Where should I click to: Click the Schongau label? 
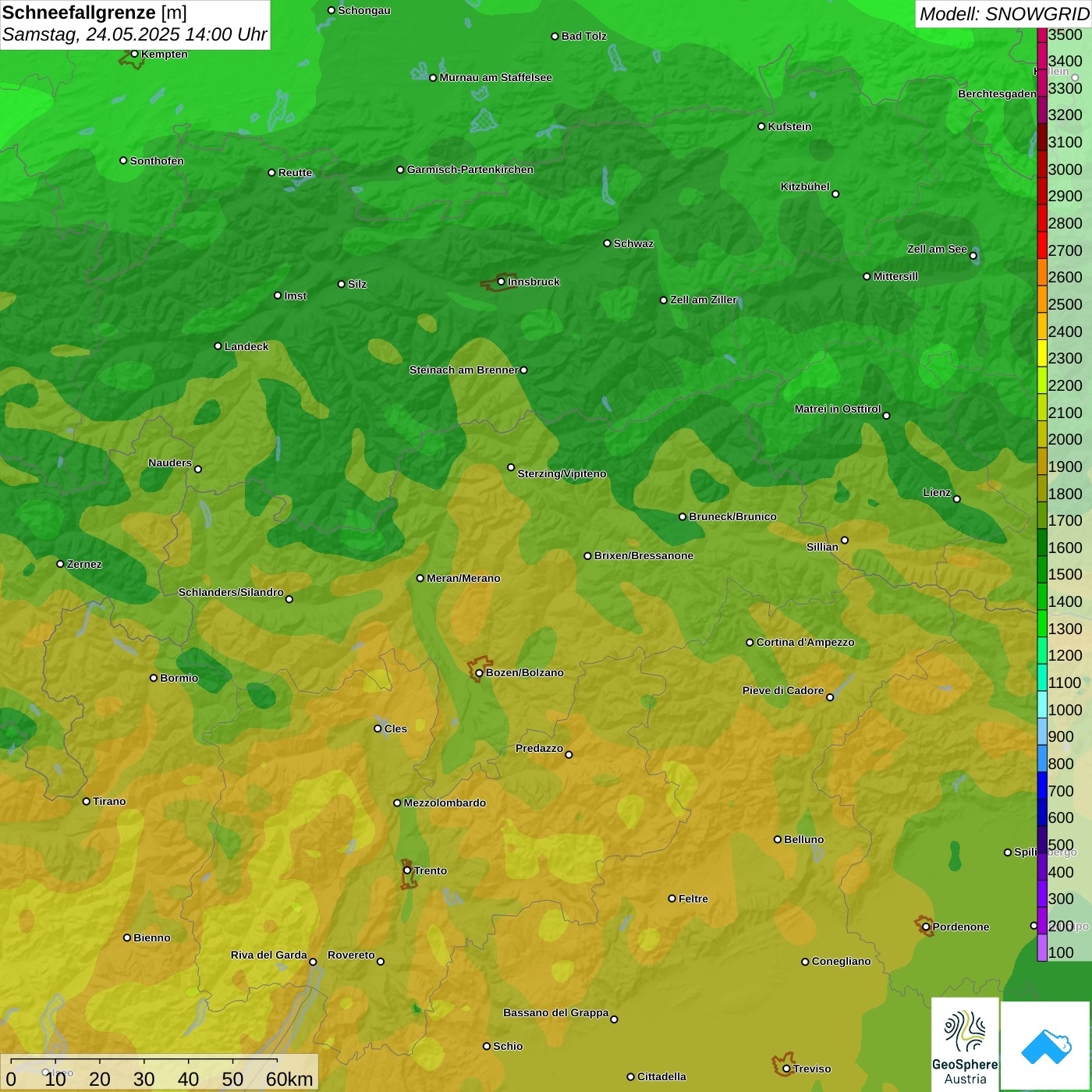(x=364, y=10)
